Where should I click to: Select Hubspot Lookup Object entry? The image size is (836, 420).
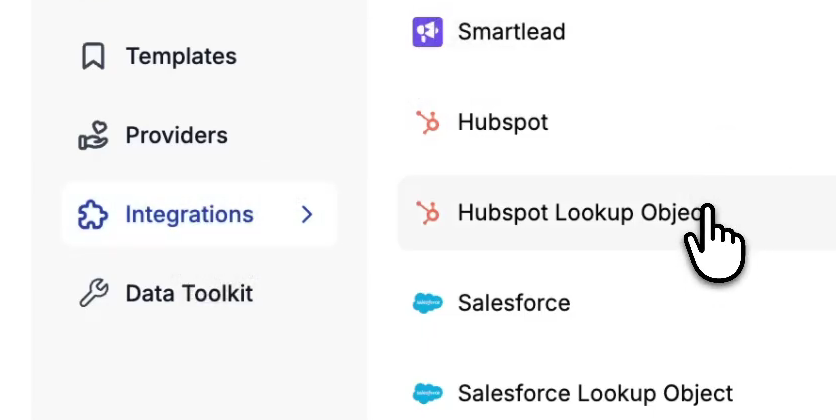570,213
